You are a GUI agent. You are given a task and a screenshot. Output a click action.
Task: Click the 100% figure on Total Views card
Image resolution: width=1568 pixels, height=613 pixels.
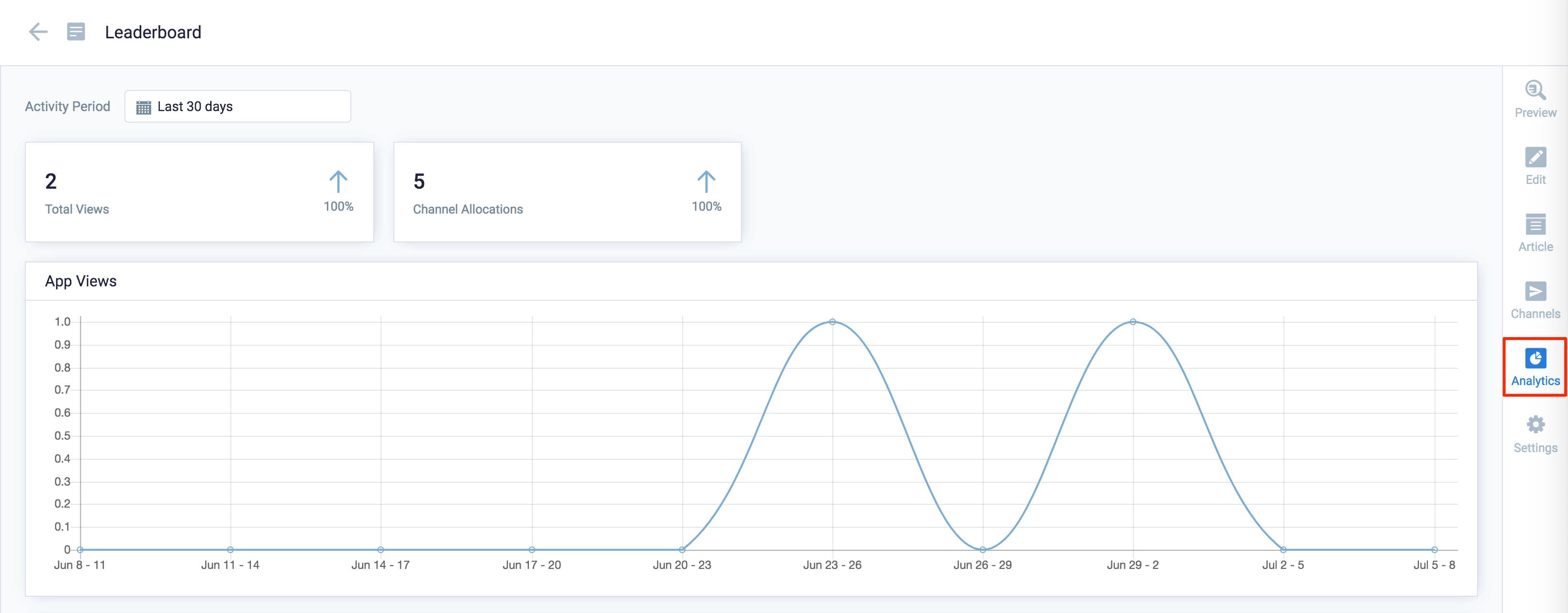pos(338,206)
